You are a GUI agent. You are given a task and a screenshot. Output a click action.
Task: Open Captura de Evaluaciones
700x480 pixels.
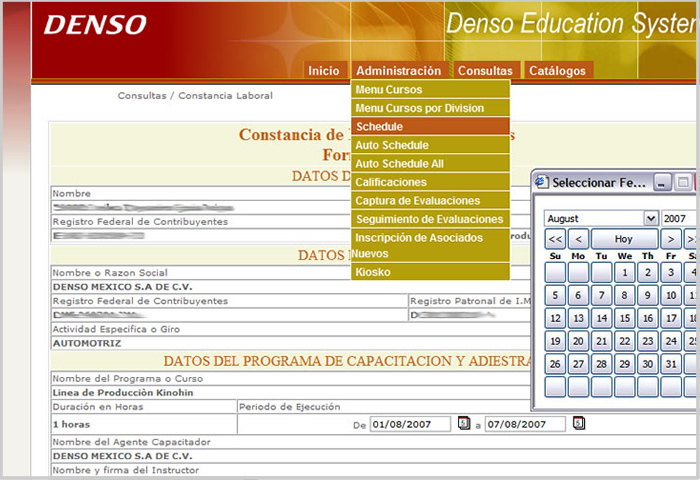[430, 201]
